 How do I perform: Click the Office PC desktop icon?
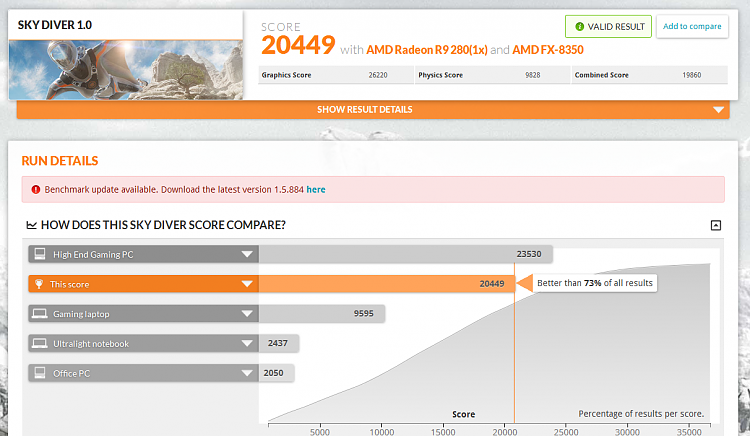(40, 373)
